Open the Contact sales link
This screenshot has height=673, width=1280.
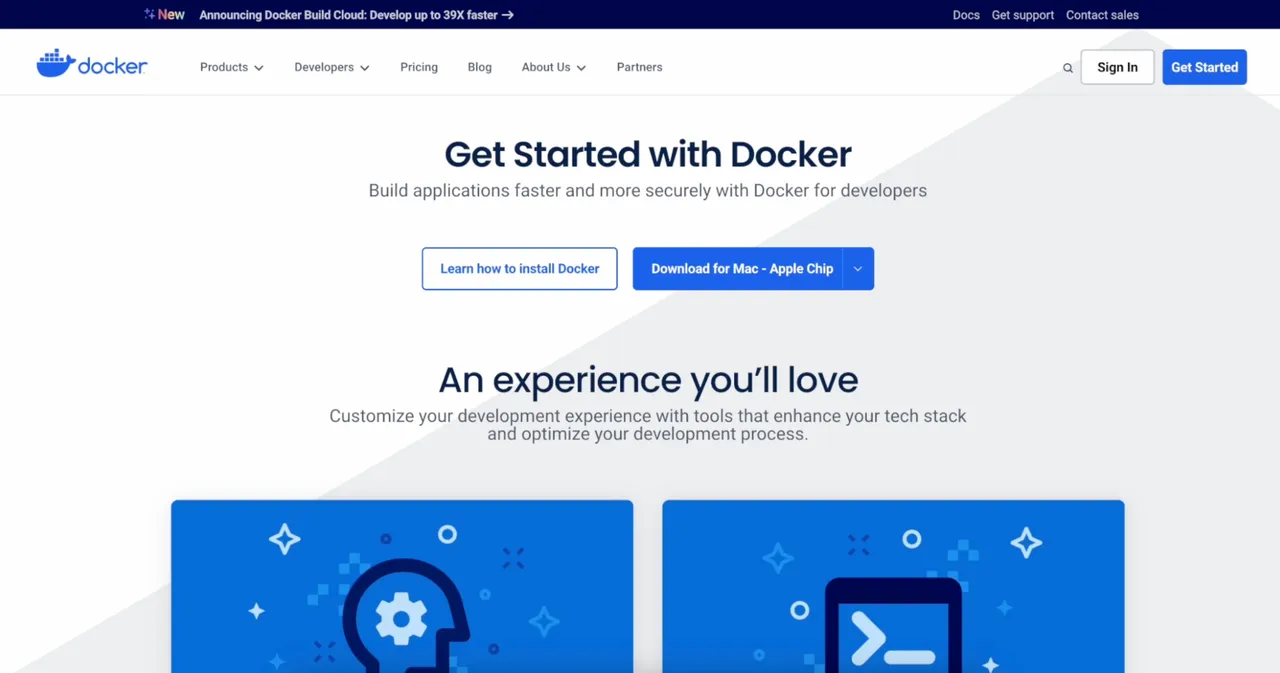point(1102,15)
